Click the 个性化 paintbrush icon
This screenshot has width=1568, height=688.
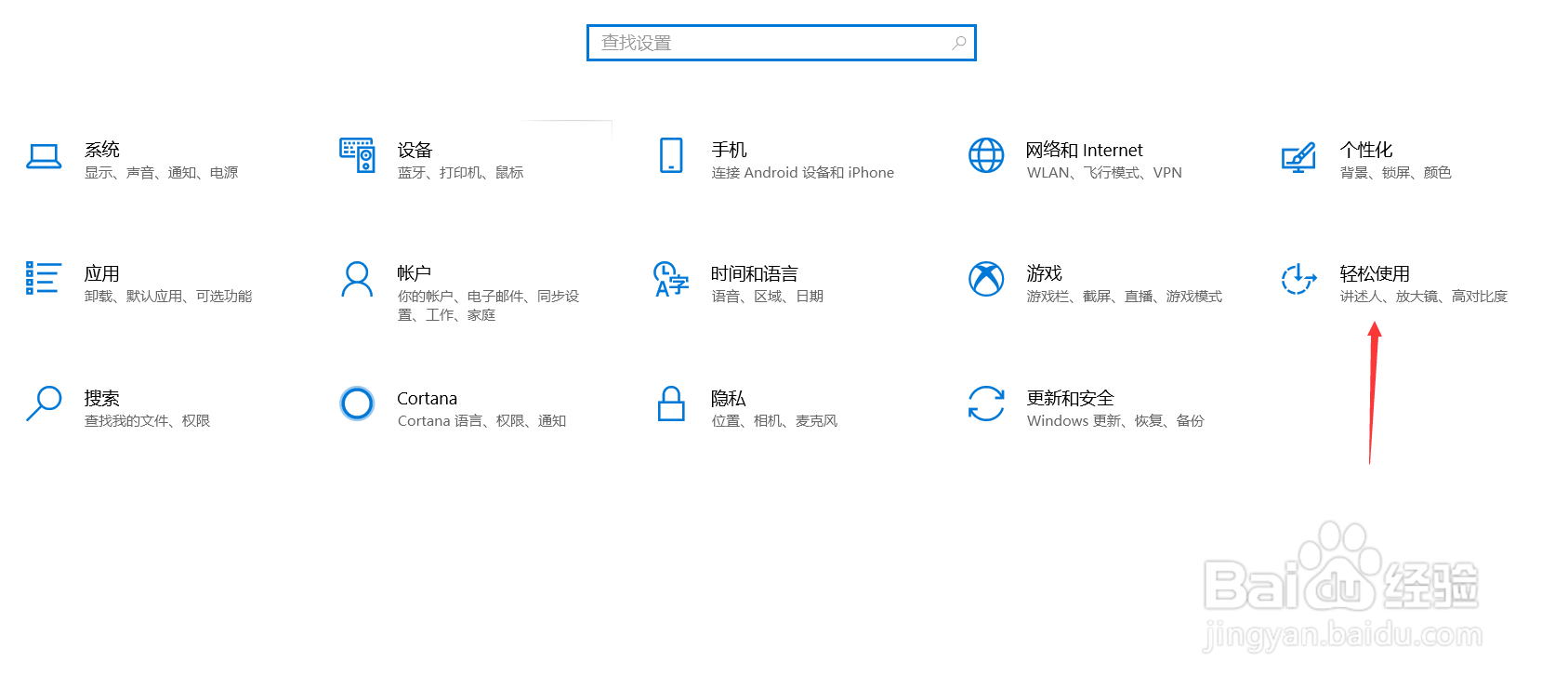tap(1298, 156)
